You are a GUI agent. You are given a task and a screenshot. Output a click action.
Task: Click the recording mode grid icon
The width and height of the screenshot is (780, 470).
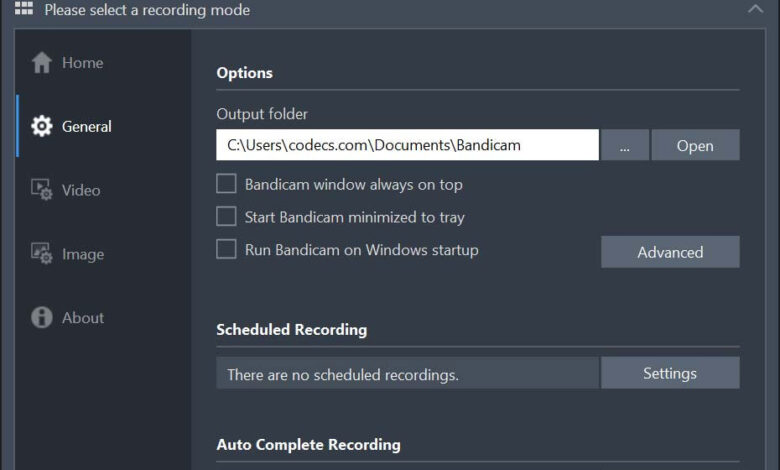click(x=23, y=8)
